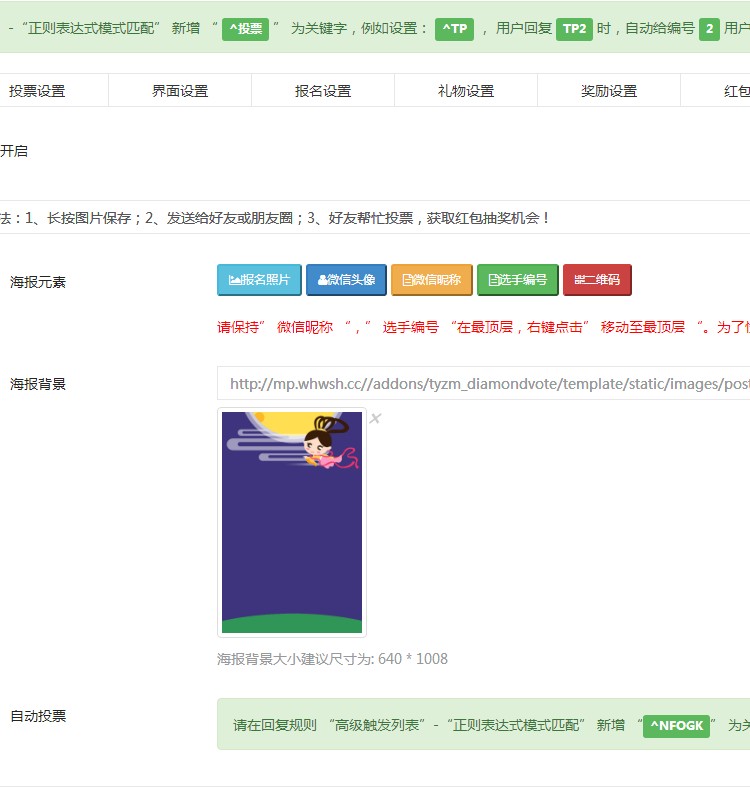The width and height of the screenshot is (750, 789).
Task: Open the 奖励设置 tab
Action: [x=609, y=91]
